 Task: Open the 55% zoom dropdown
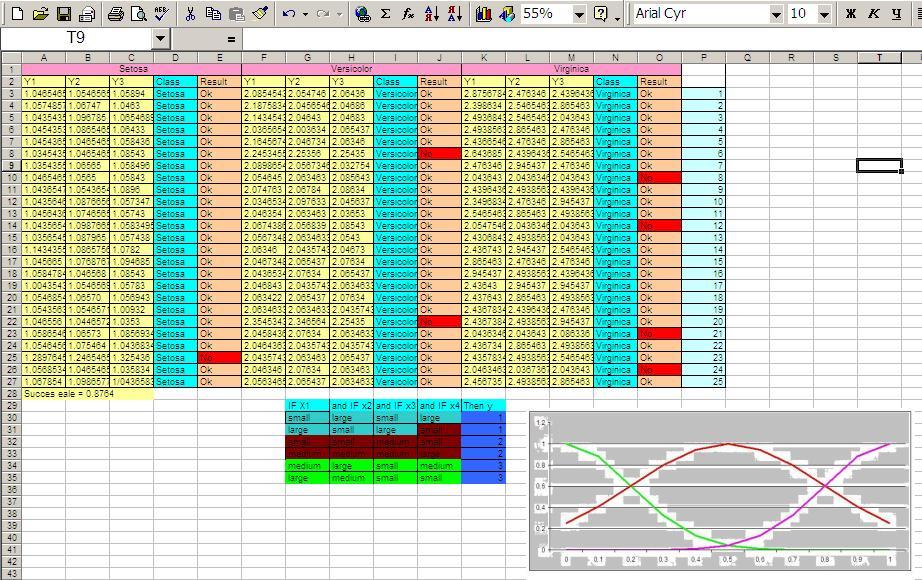579,14
